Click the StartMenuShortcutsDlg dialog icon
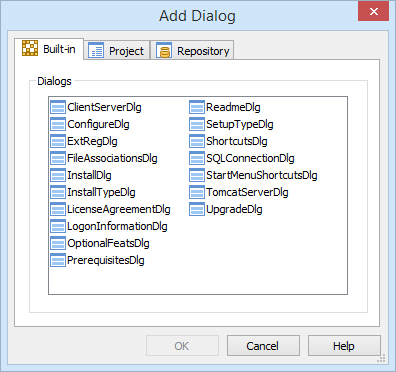396x372 pixels. coord(197,175)
